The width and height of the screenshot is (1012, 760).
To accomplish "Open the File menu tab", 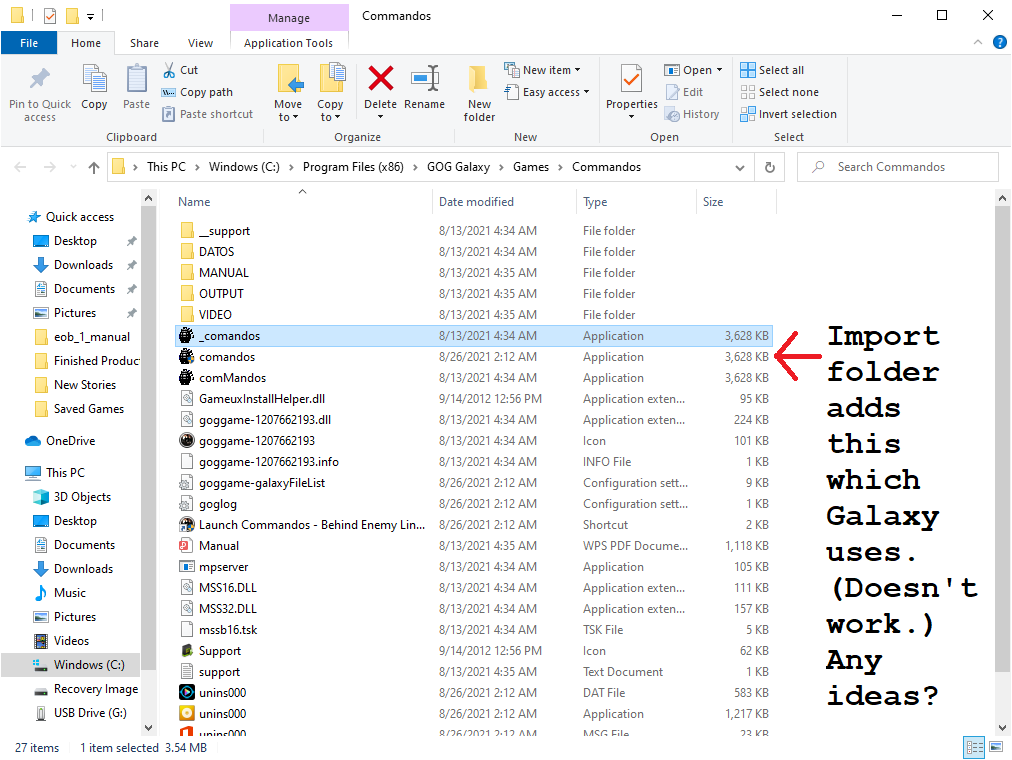I will pos(29,43).
